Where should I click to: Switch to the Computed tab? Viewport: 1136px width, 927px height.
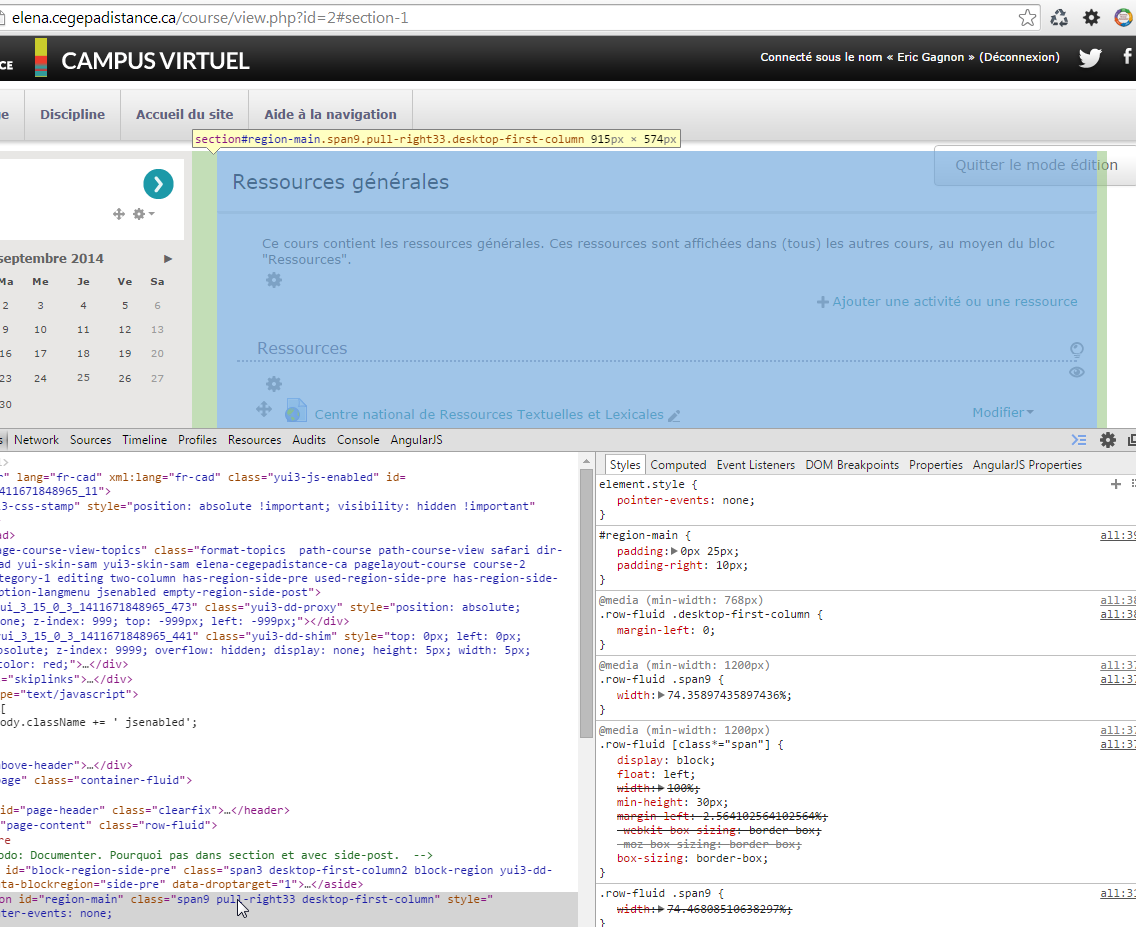tap(678, 465)
